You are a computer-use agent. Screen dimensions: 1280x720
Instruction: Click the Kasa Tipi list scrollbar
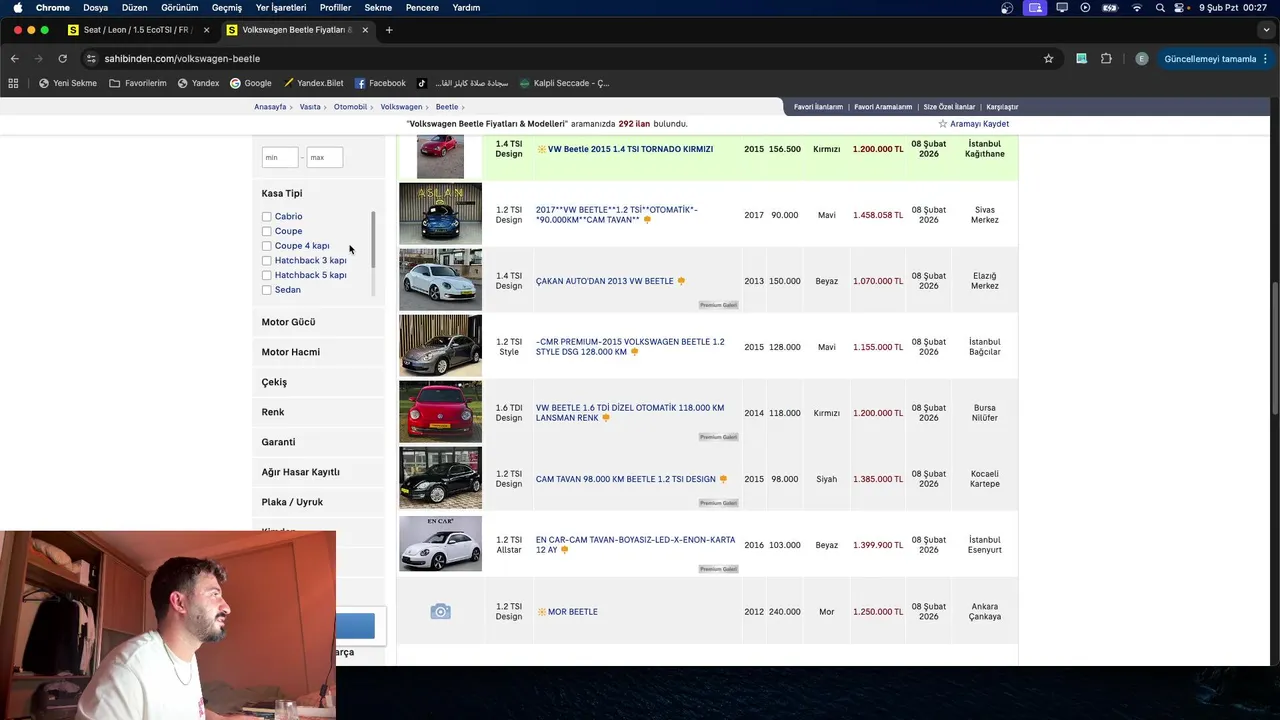point(373,240)
